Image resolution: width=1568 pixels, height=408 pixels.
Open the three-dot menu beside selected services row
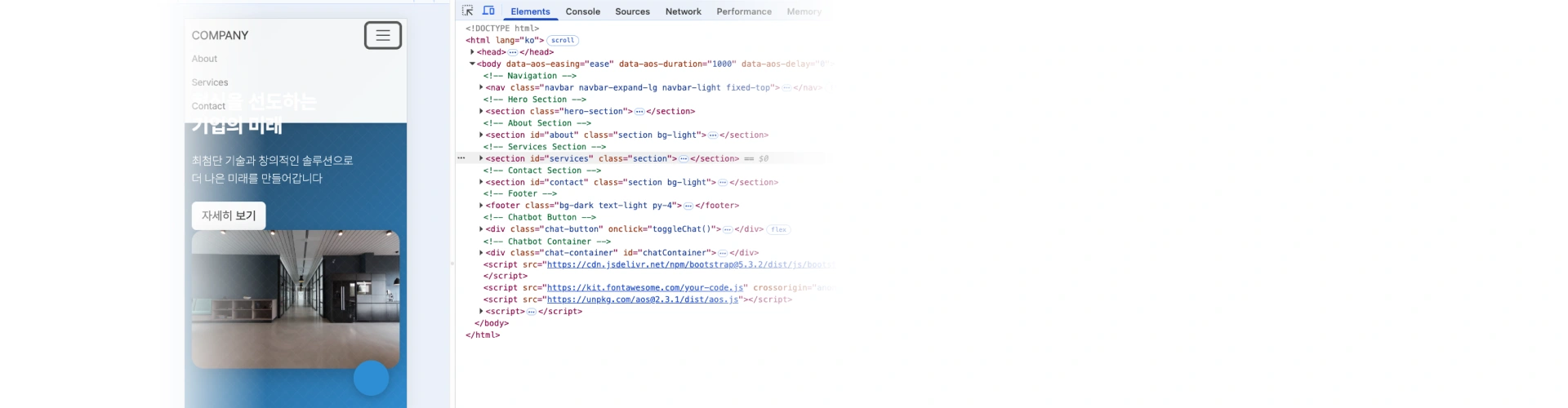[x=461, y=158]
